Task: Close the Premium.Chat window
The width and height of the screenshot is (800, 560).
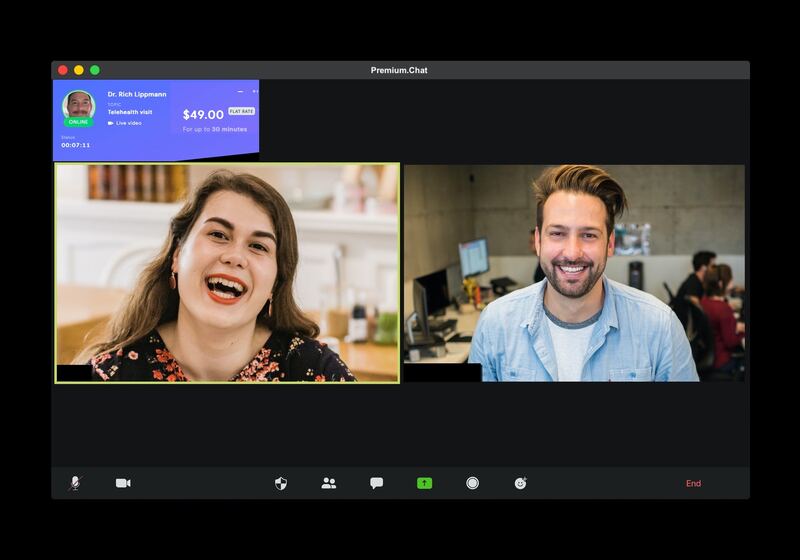Action: pos(63,70)
